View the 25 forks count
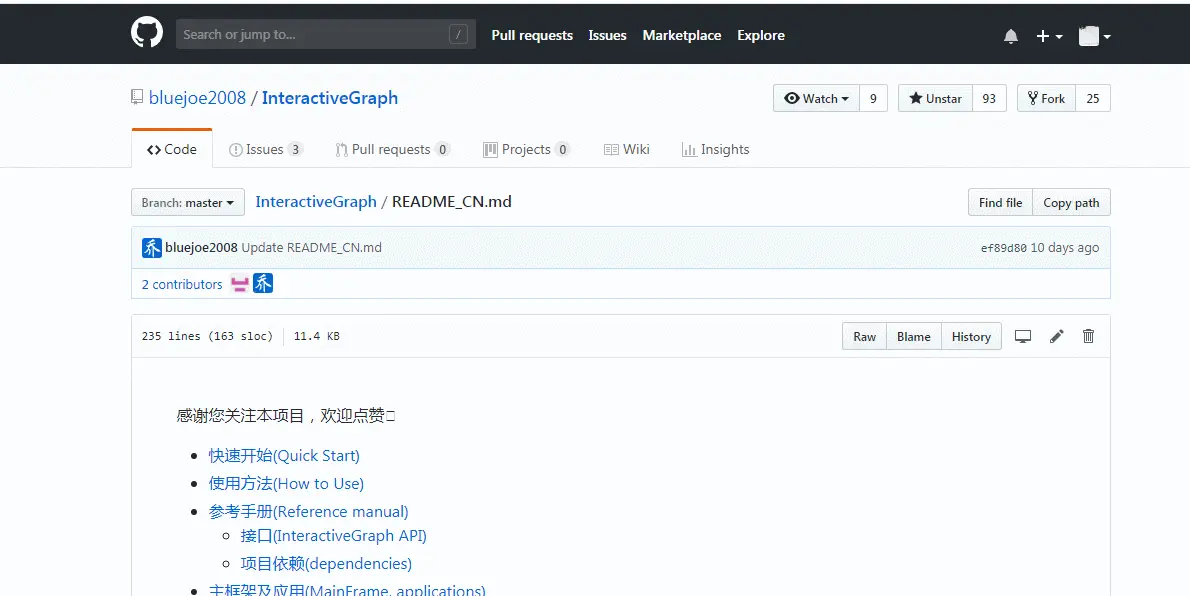1190x596 pixels. (x=1093, y=98)
